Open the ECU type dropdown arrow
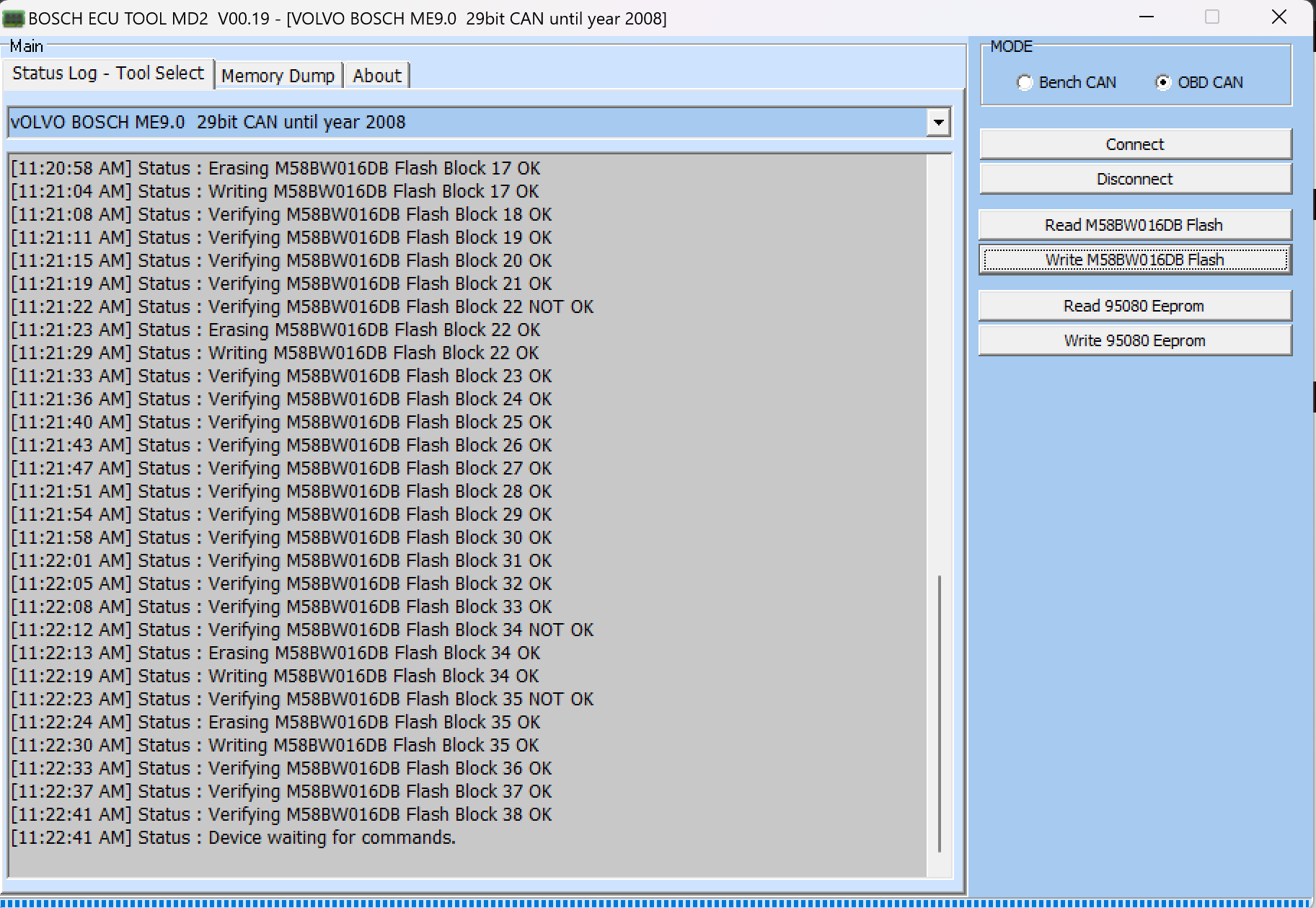 click(x=938, y=122)
